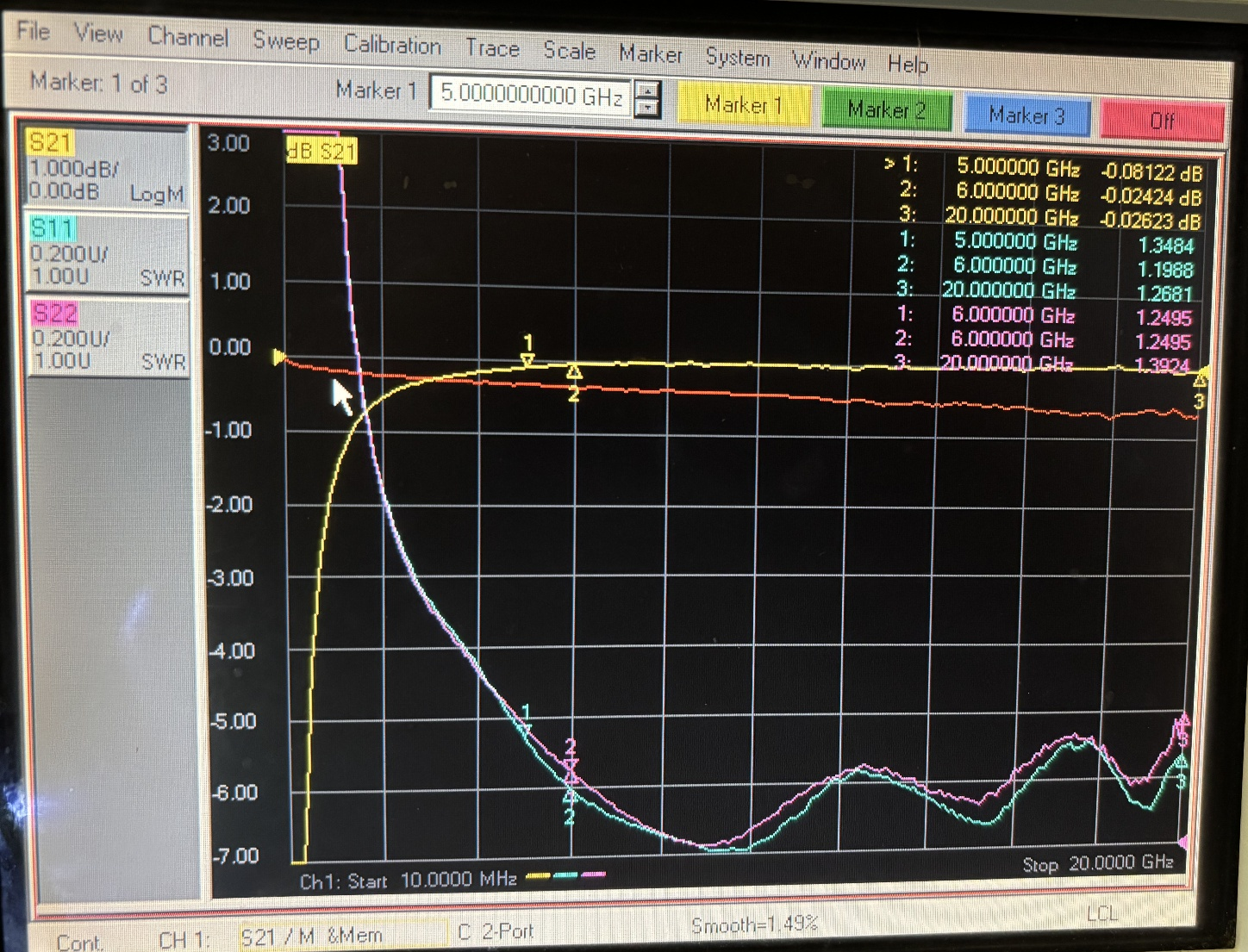Select the S11 SWR trace panel
The width and height of the screenshot is (1248, 952).
point(105,254)
